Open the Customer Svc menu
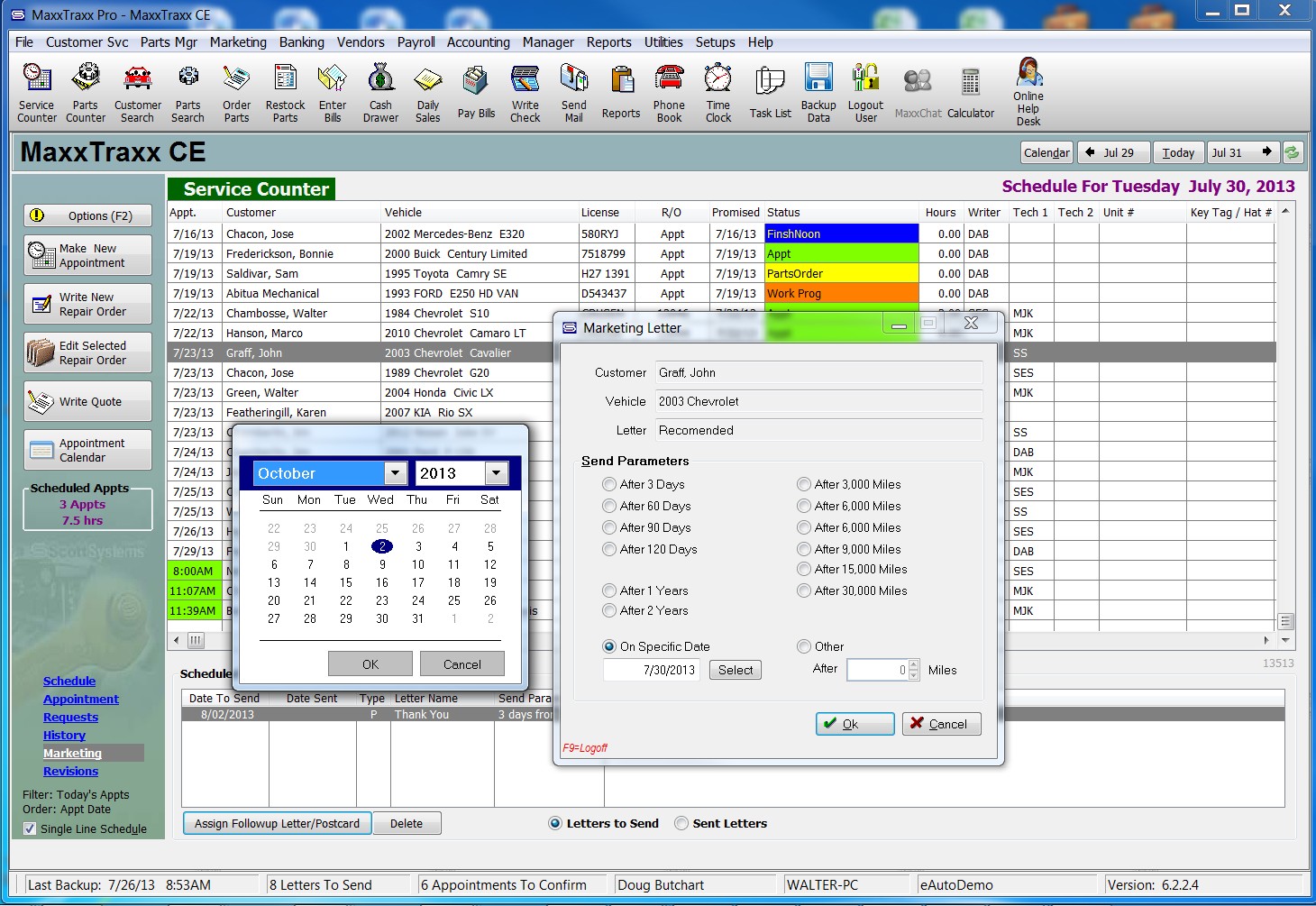 (87, 41)
